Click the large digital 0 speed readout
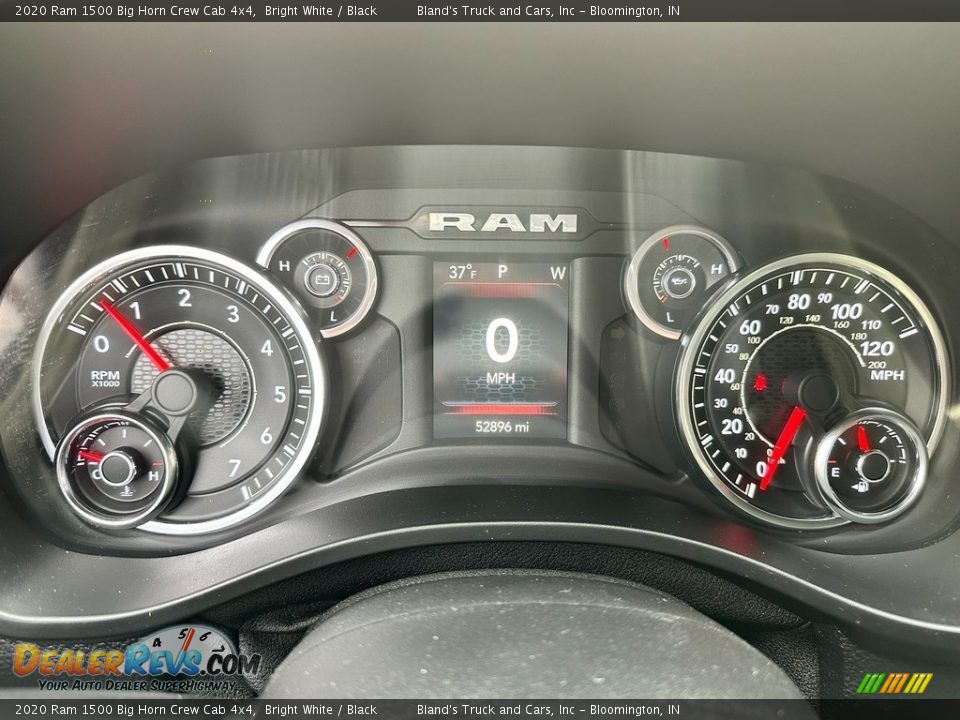 pos(501,341)
